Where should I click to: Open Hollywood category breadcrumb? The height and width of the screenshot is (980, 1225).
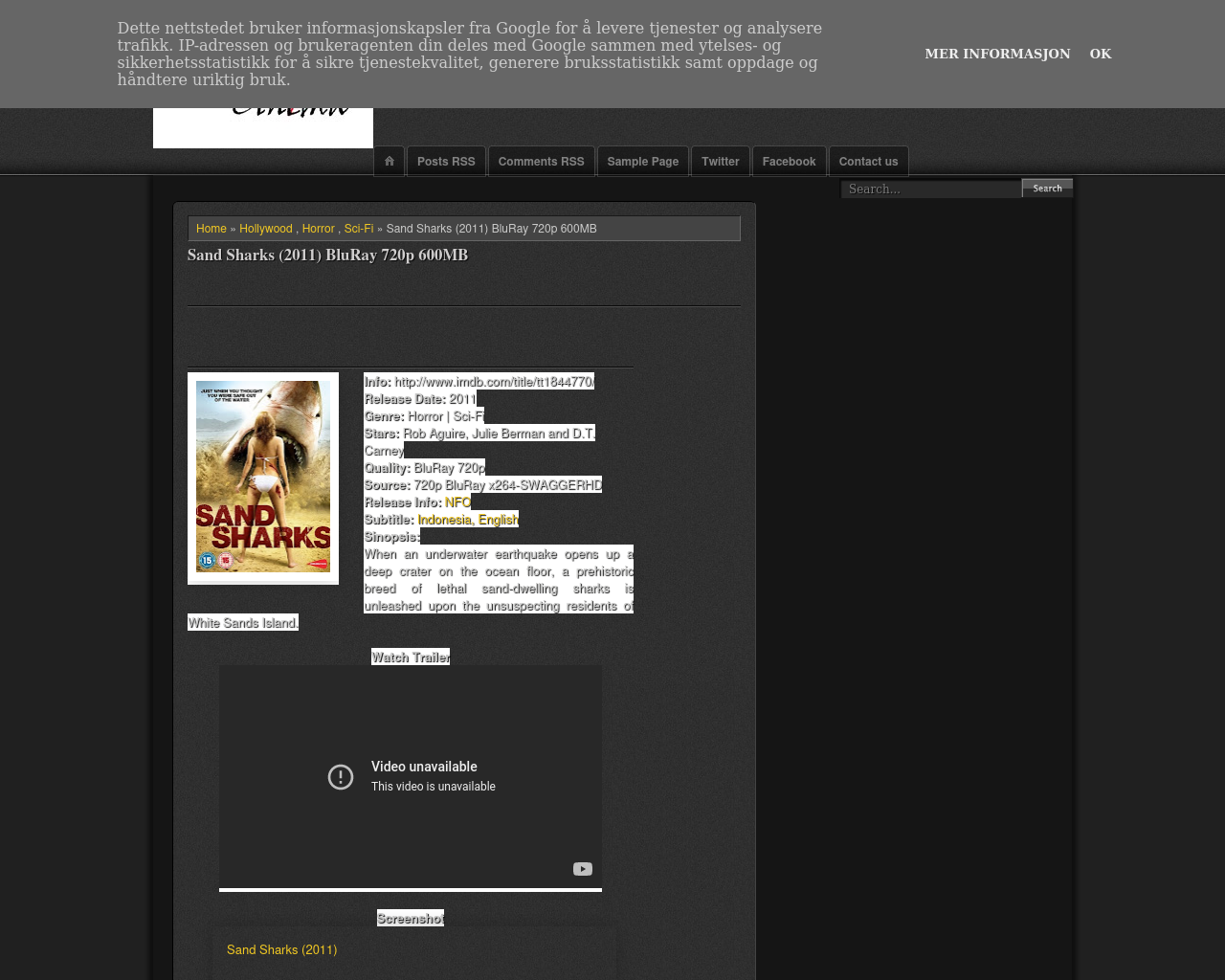pyautogui.click(x=266, y=229)
